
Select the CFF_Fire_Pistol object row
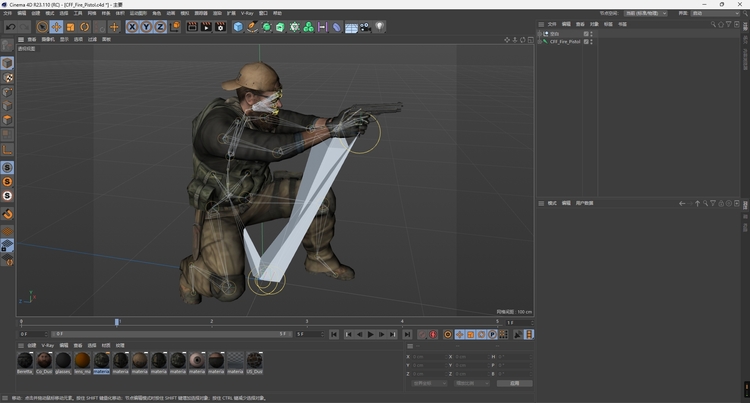[x=565, y=42]
